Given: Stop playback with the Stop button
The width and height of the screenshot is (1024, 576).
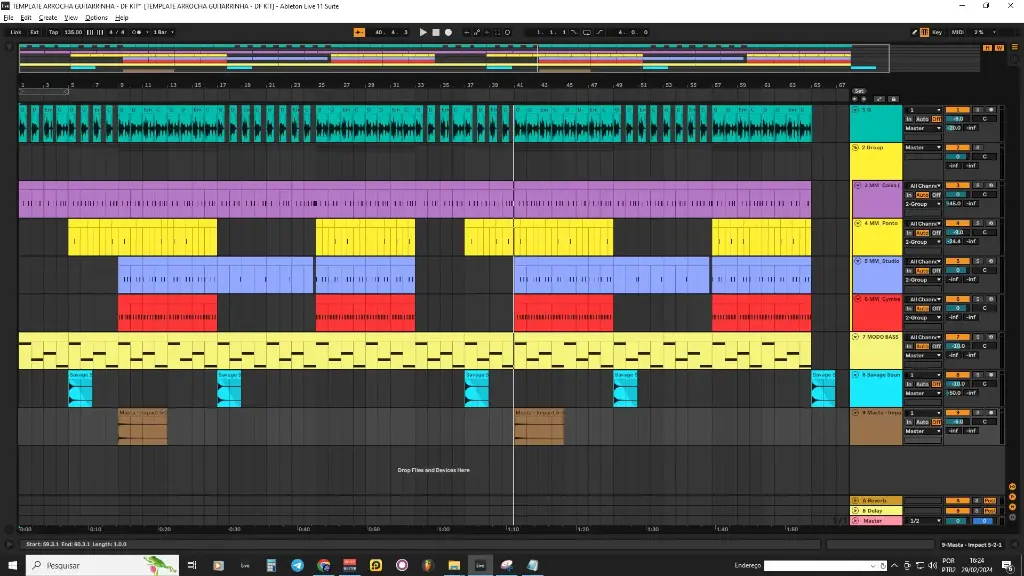Looking at the screenshot, I should pos(436,32).
